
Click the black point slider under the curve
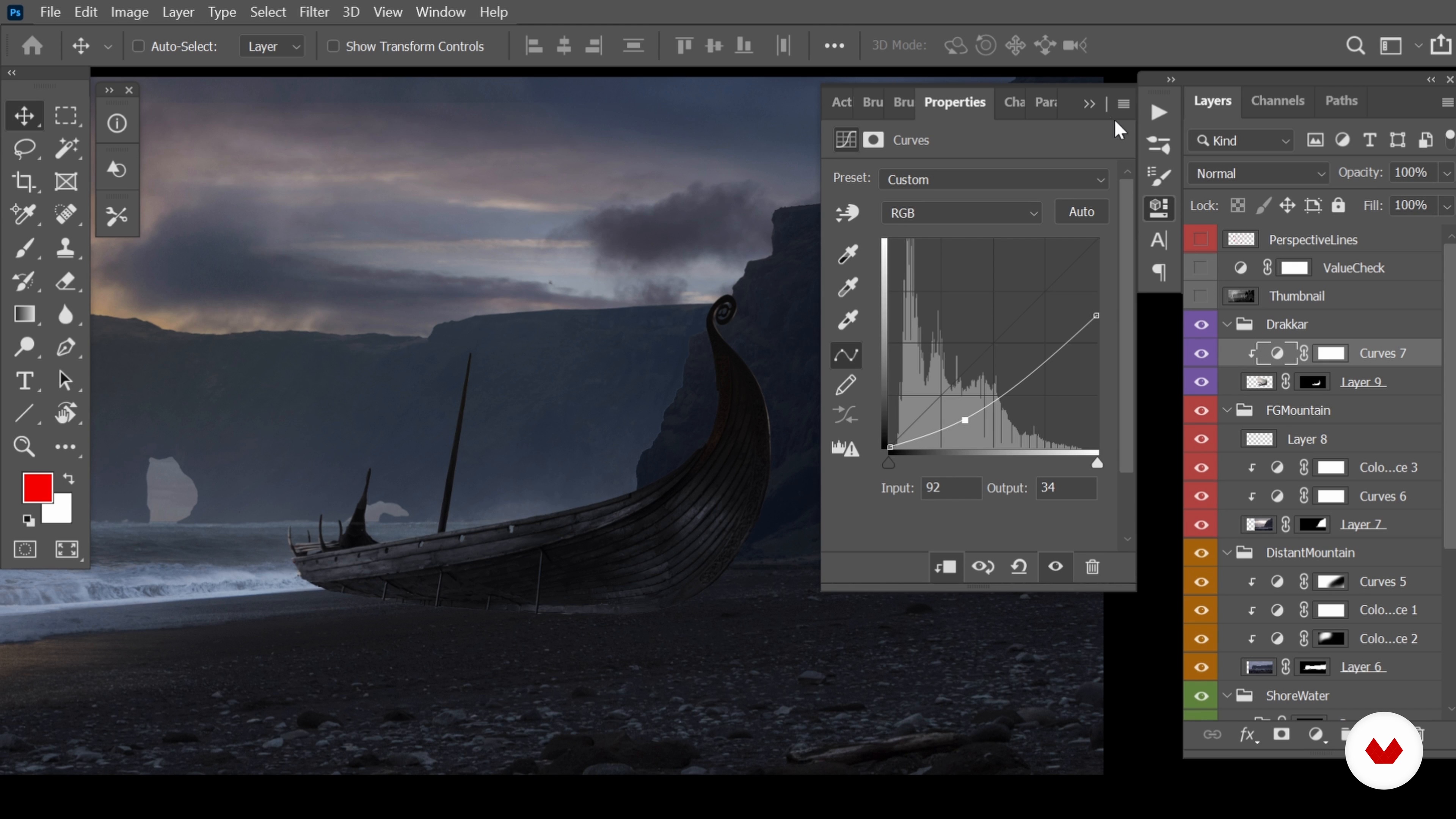(x=888, y=463)
